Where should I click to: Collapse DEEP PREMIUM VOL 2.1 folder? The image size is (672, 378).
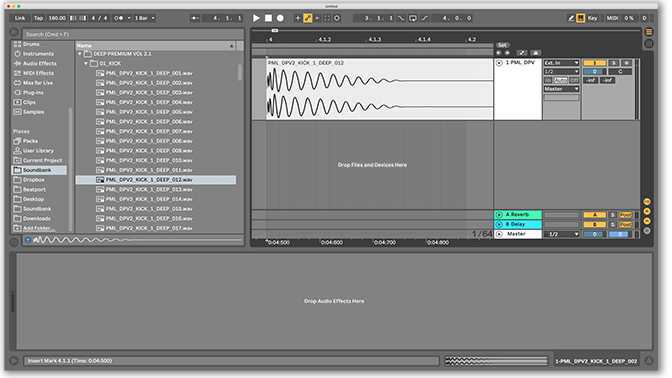click(x=80, y=54)
